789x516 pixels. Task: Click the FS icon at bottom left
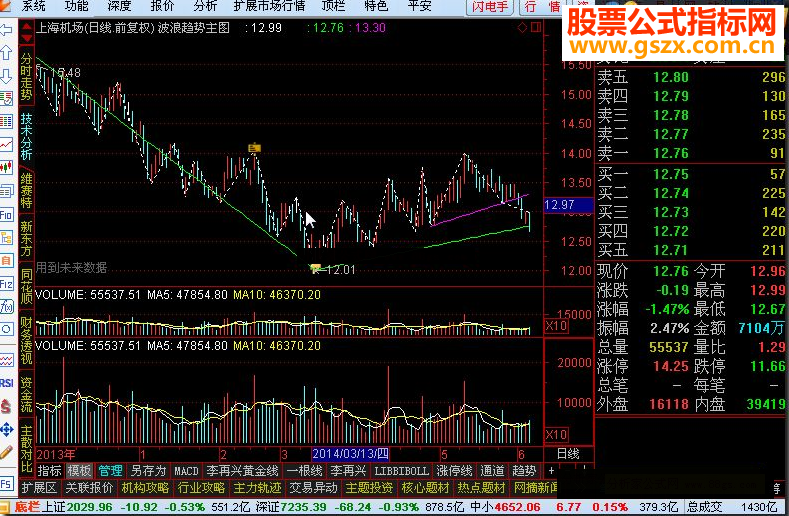click(x=7, y=484)
